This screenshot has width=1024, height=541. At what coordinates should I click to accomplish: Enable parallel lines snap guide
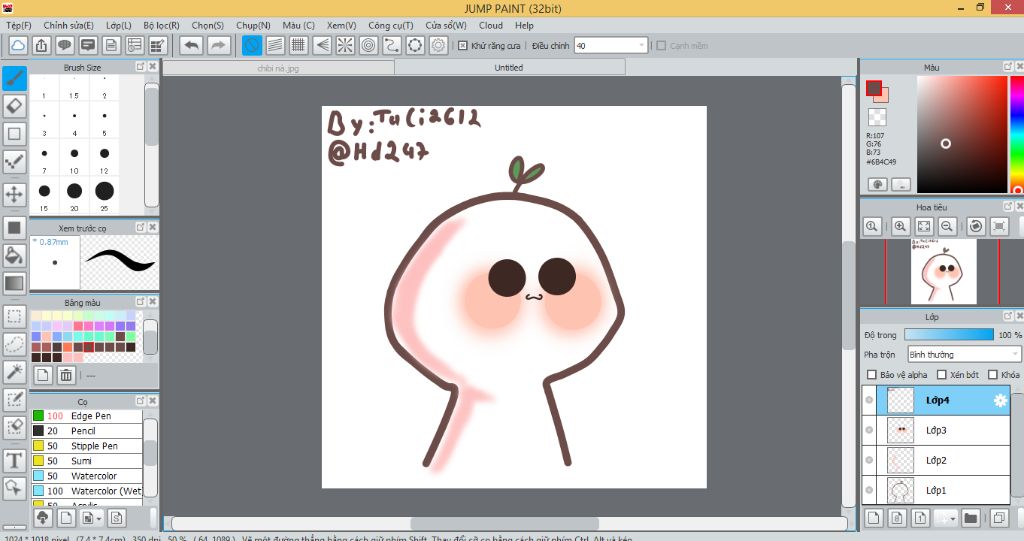(x=275, y=45)
